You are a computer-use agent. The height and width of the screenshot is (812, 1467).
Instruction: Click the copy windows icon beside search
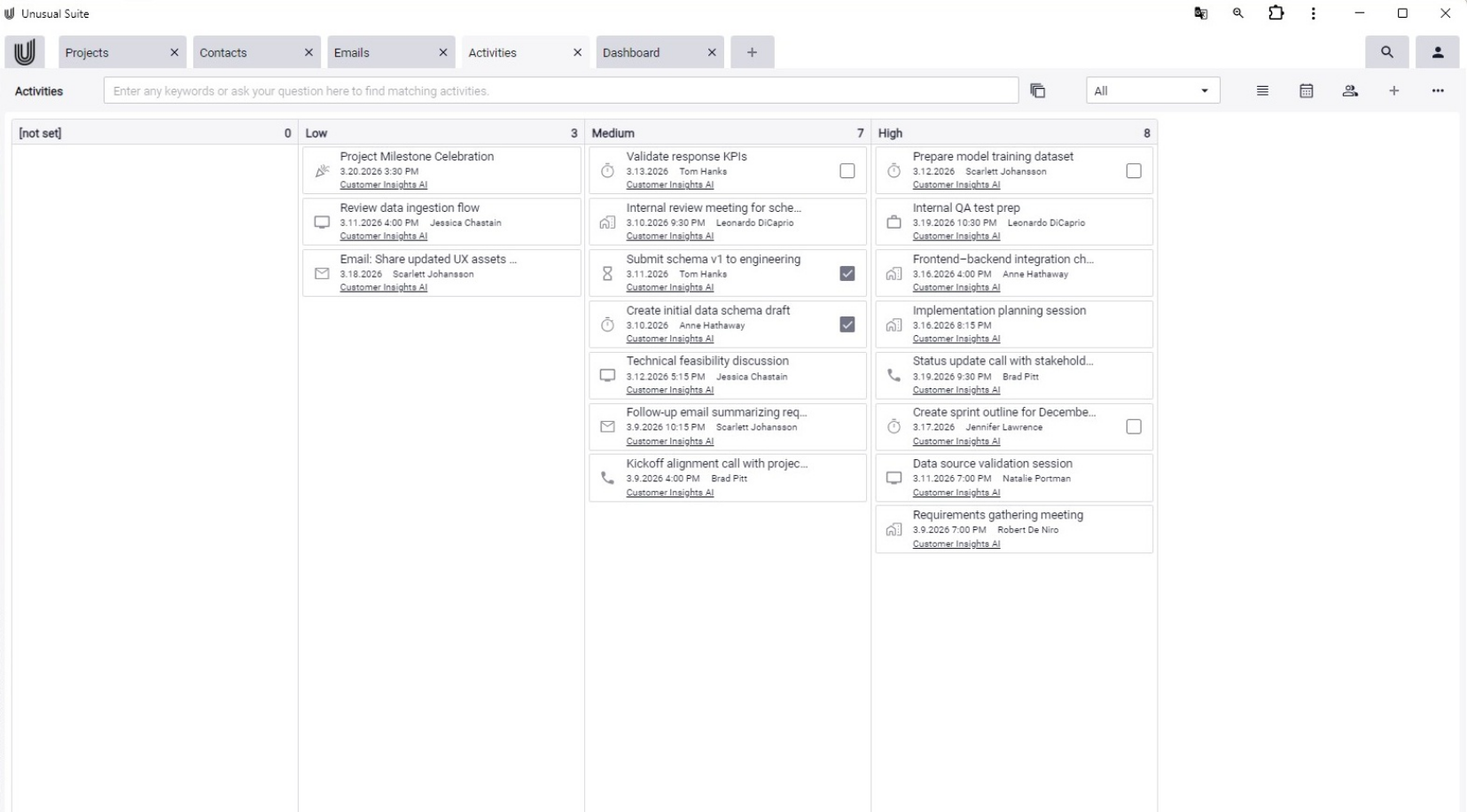[x=1037, y=90]
